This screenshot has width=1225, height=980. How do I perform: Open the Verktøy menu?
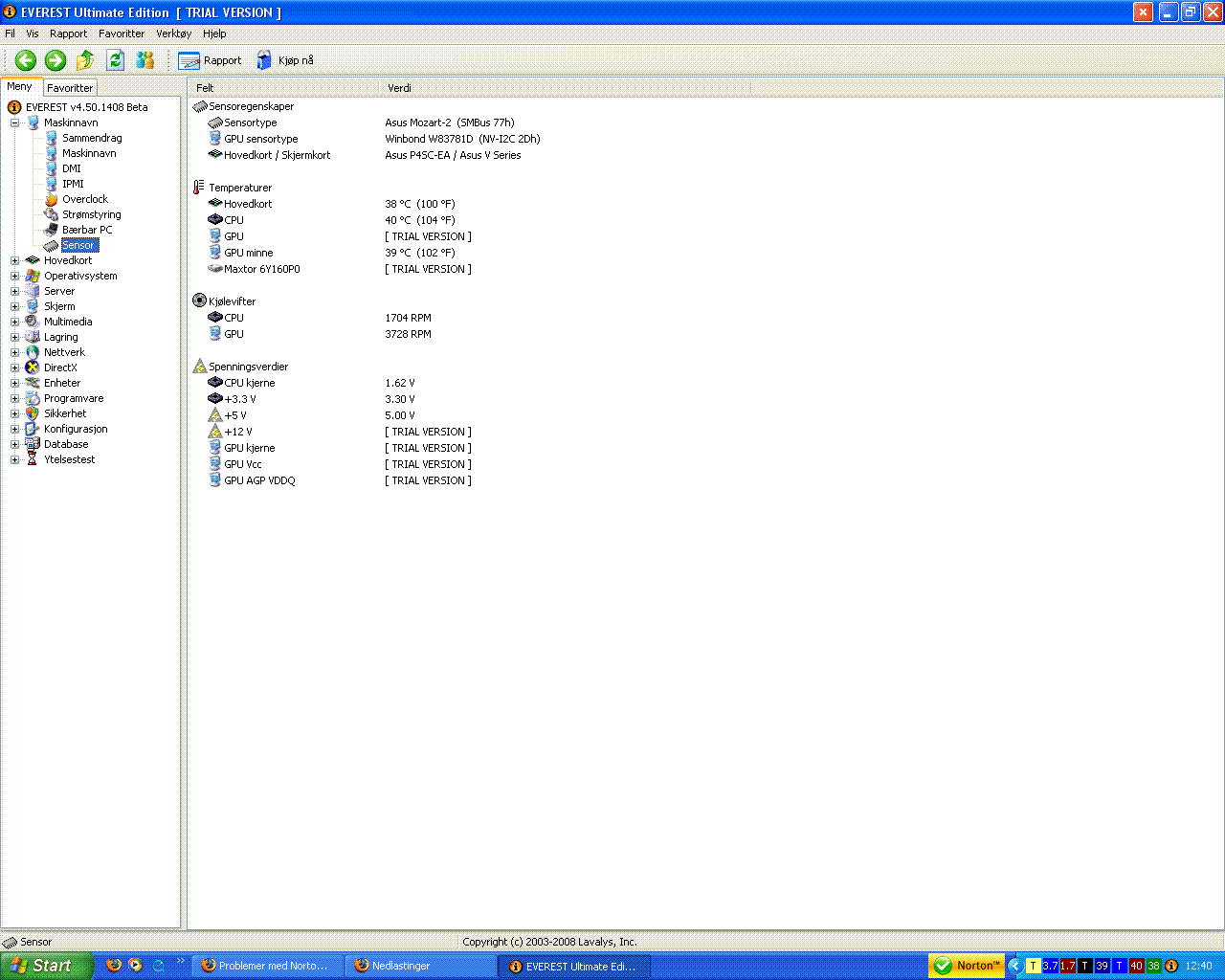click(174, 33)
